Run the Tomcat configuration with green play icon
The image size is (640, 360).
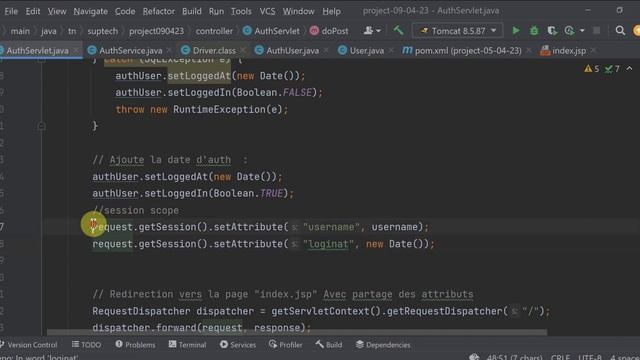(516, 31)
